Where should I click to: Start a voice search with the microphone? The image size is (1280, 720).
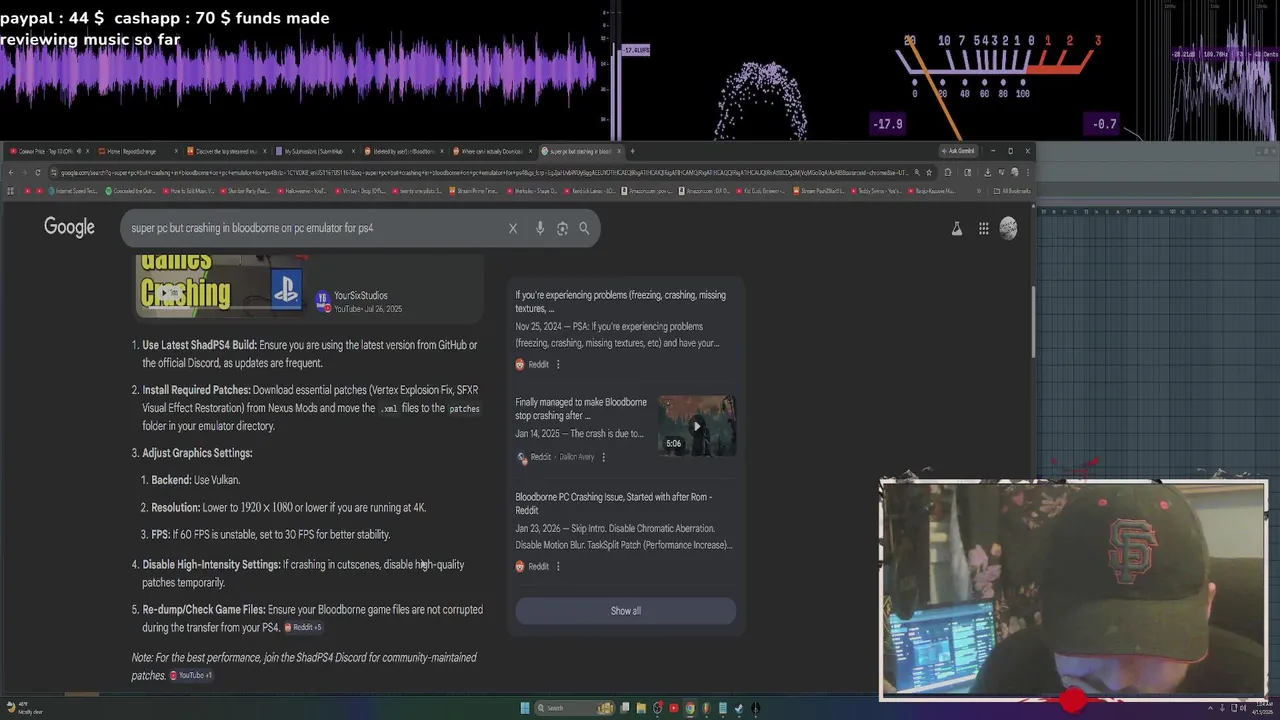click(x=540, y=228)
